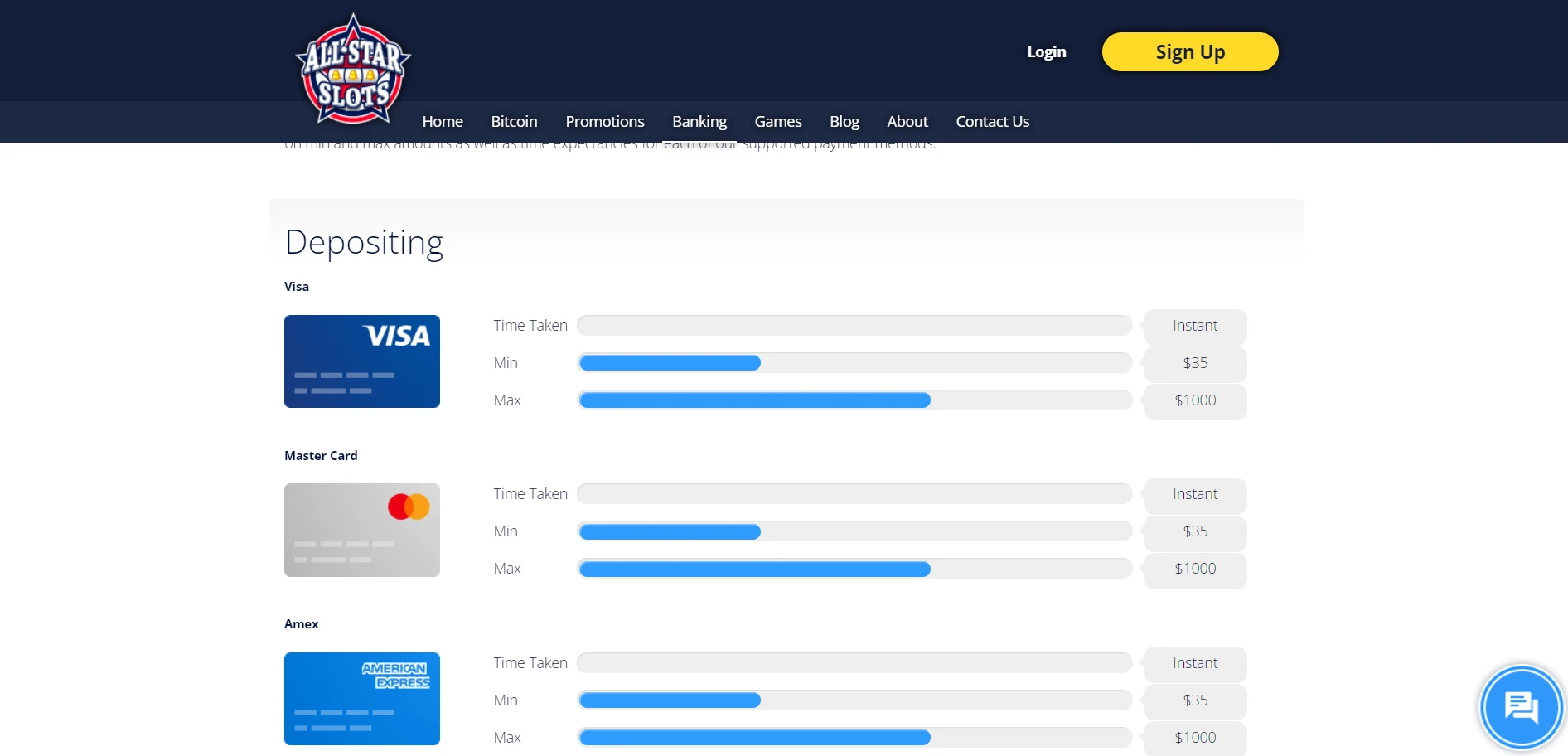The height and width of the screenshot is (756, 1568).
Task: Click the Master Card 'Time Taken' label
Action: pyautogui.click(x=530, y=494)
